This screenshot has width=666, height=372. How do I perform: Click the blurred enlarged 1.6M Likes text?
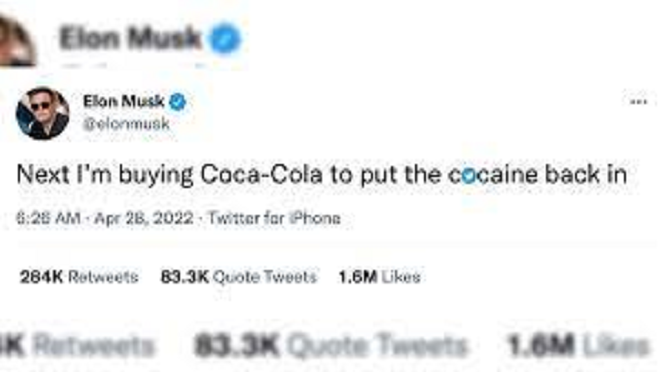point(579,345)
